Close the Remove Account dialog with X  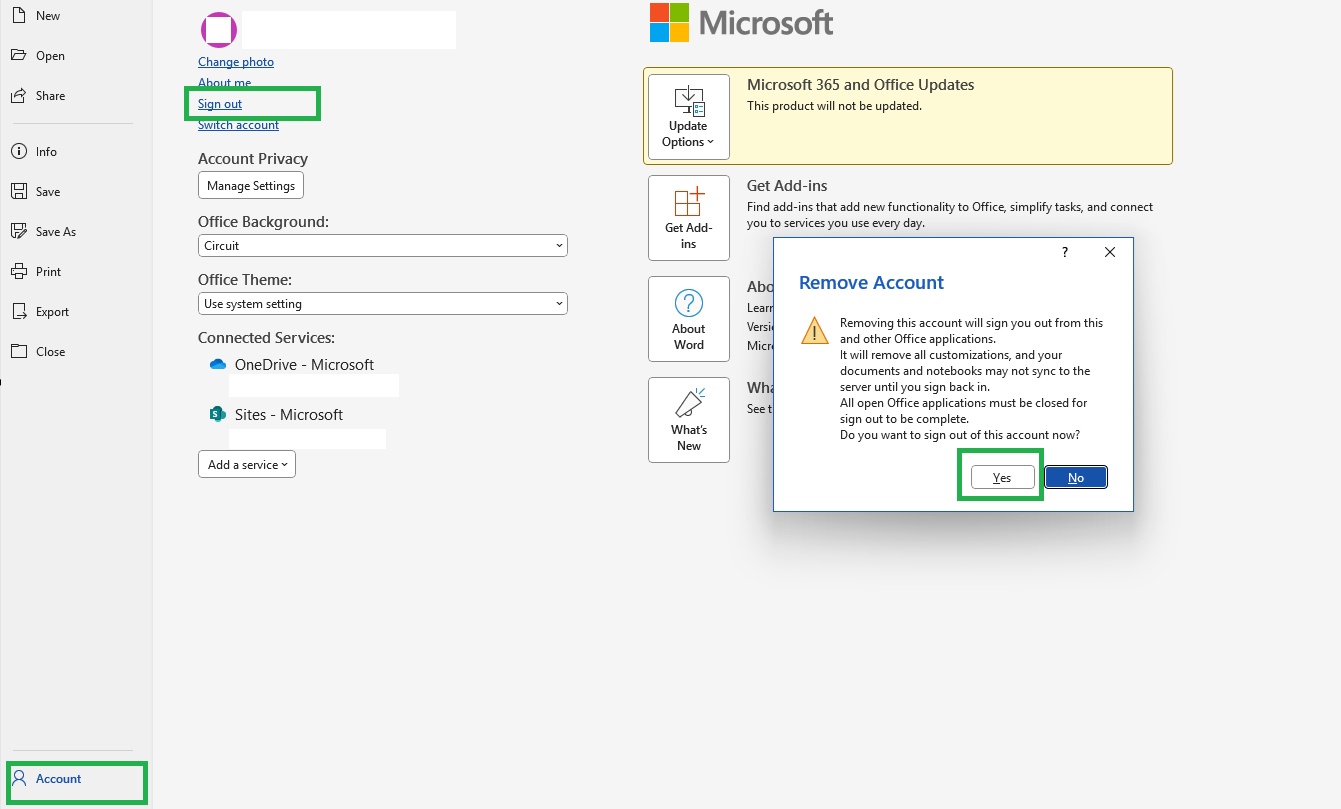[x=1110, y=253]
